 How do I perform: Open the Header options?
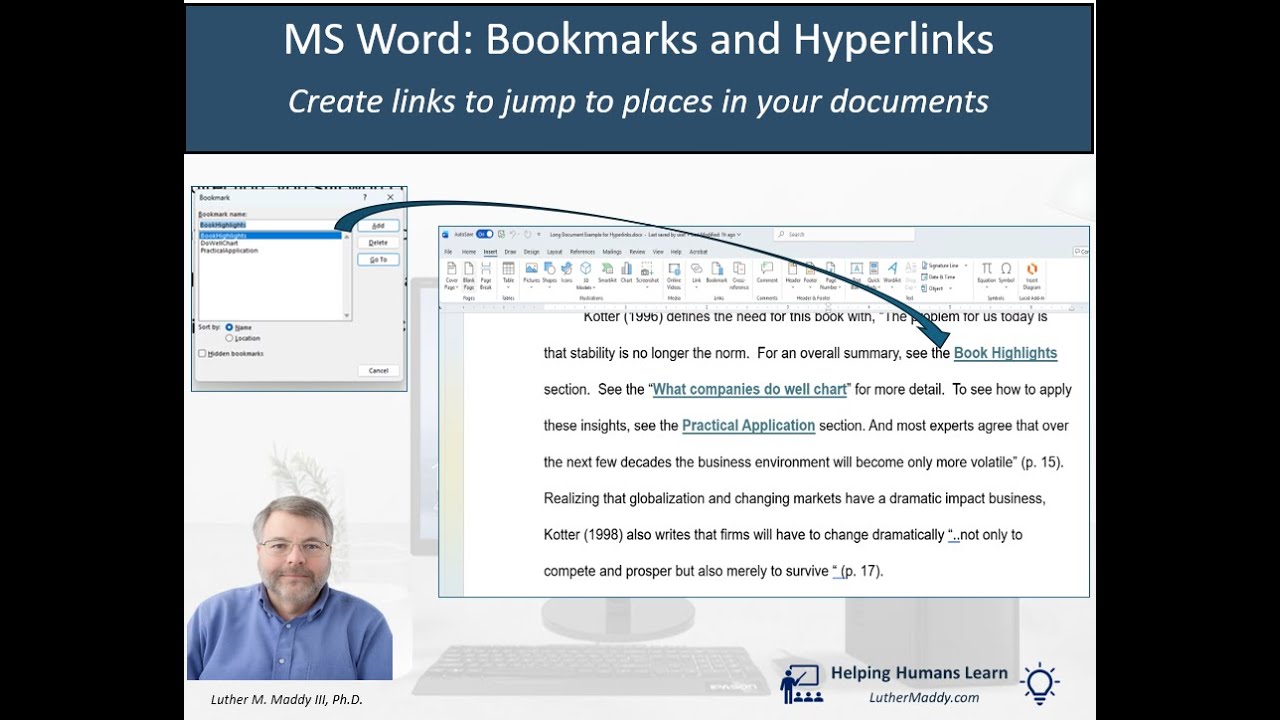(793, 273)
